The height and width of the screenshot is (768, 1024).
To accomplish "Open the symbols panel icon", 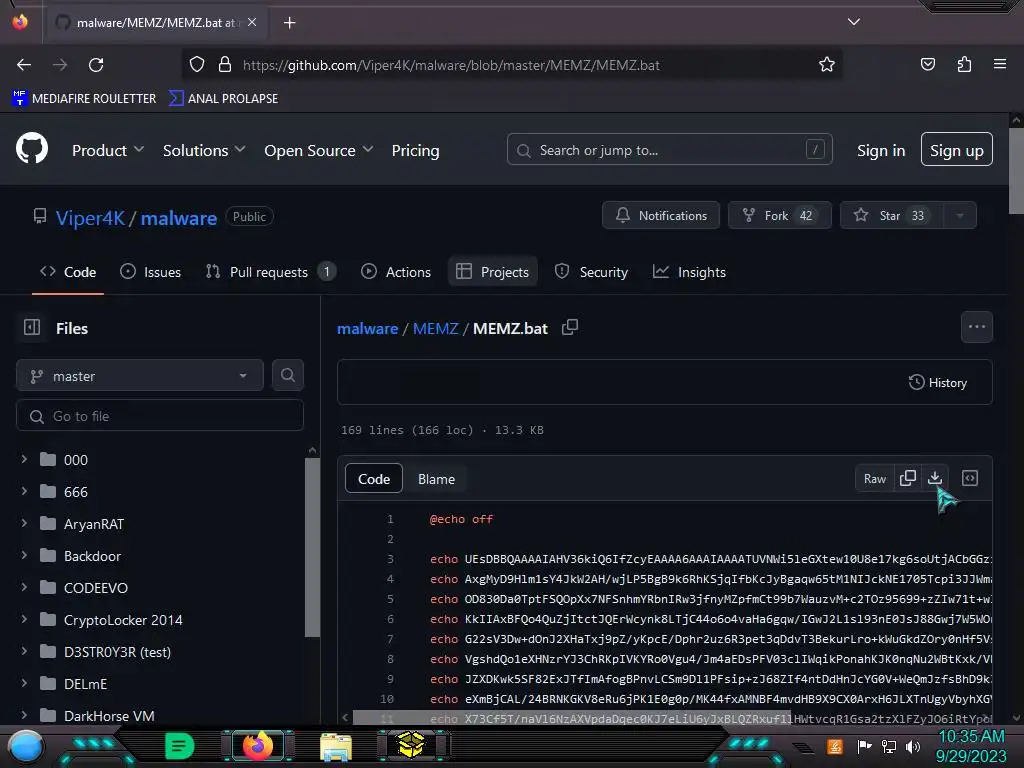I will click(x=970, y=478).
